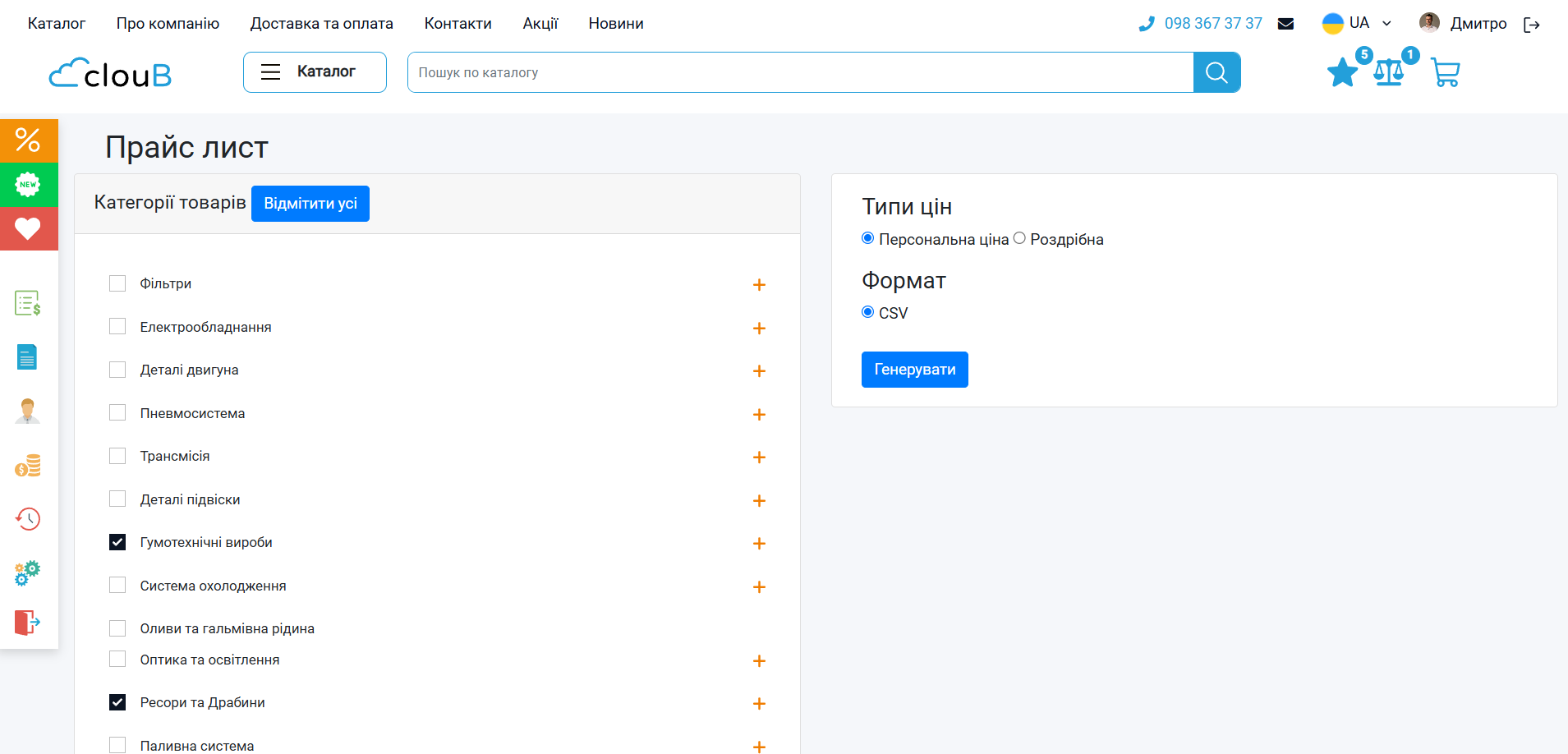Image resolution: width=1568 pixels, height=754 pixels.
Task: Click the logout arrow next to Дмитро
Action: pos(1531,25)
